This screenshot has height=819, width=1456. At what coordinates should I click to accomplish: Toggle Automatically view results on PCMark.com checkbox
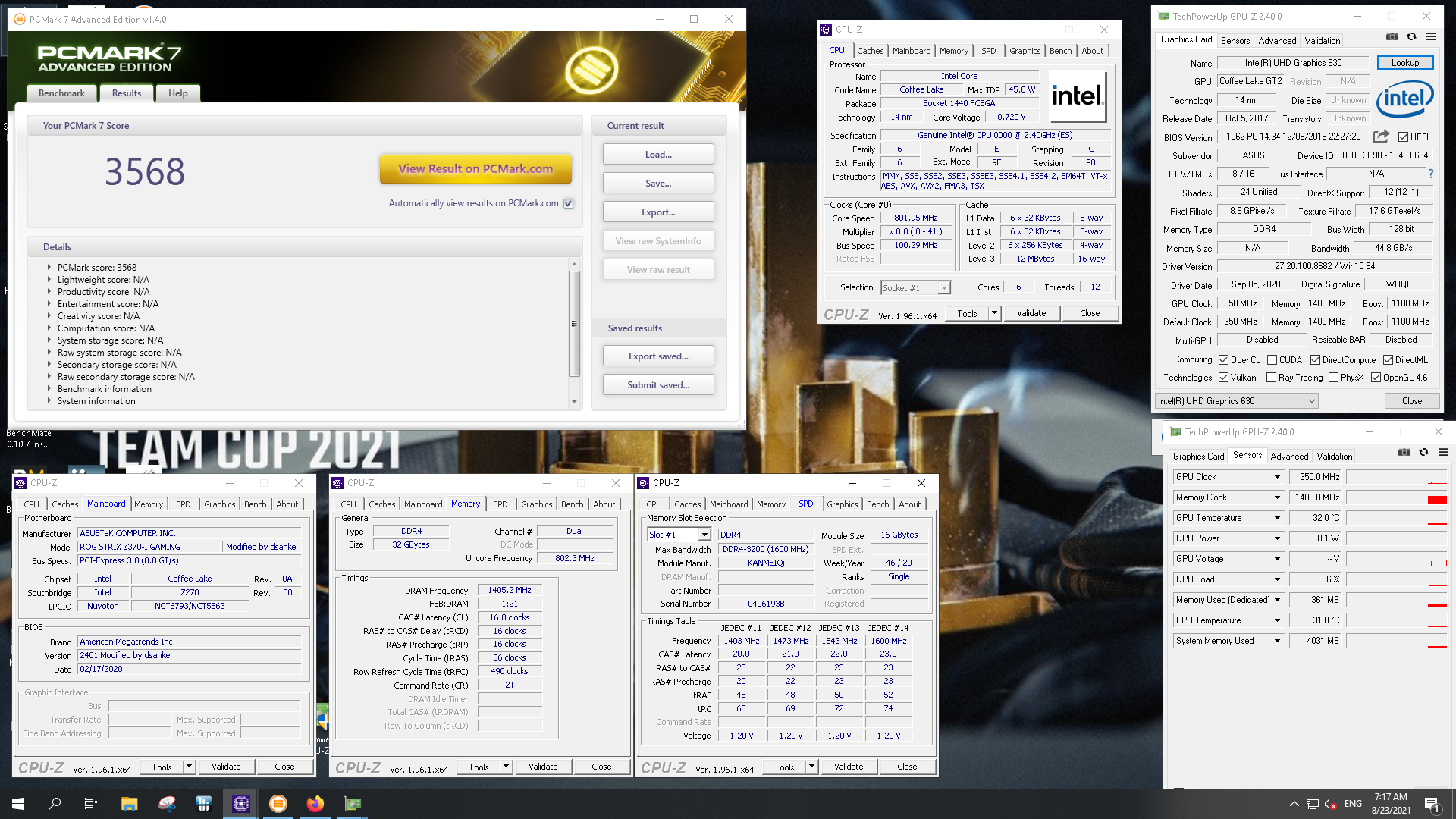pyautogui.click(x=569, y=203)
